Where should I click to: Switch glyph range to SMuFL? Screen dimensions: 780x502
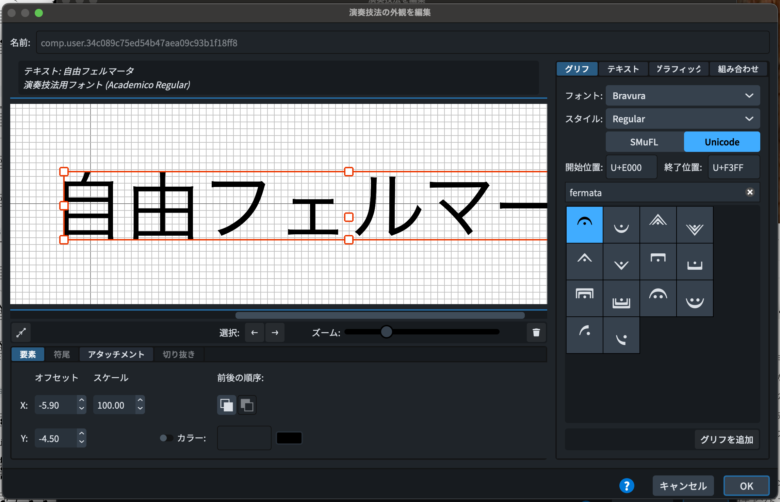(644, 142)
